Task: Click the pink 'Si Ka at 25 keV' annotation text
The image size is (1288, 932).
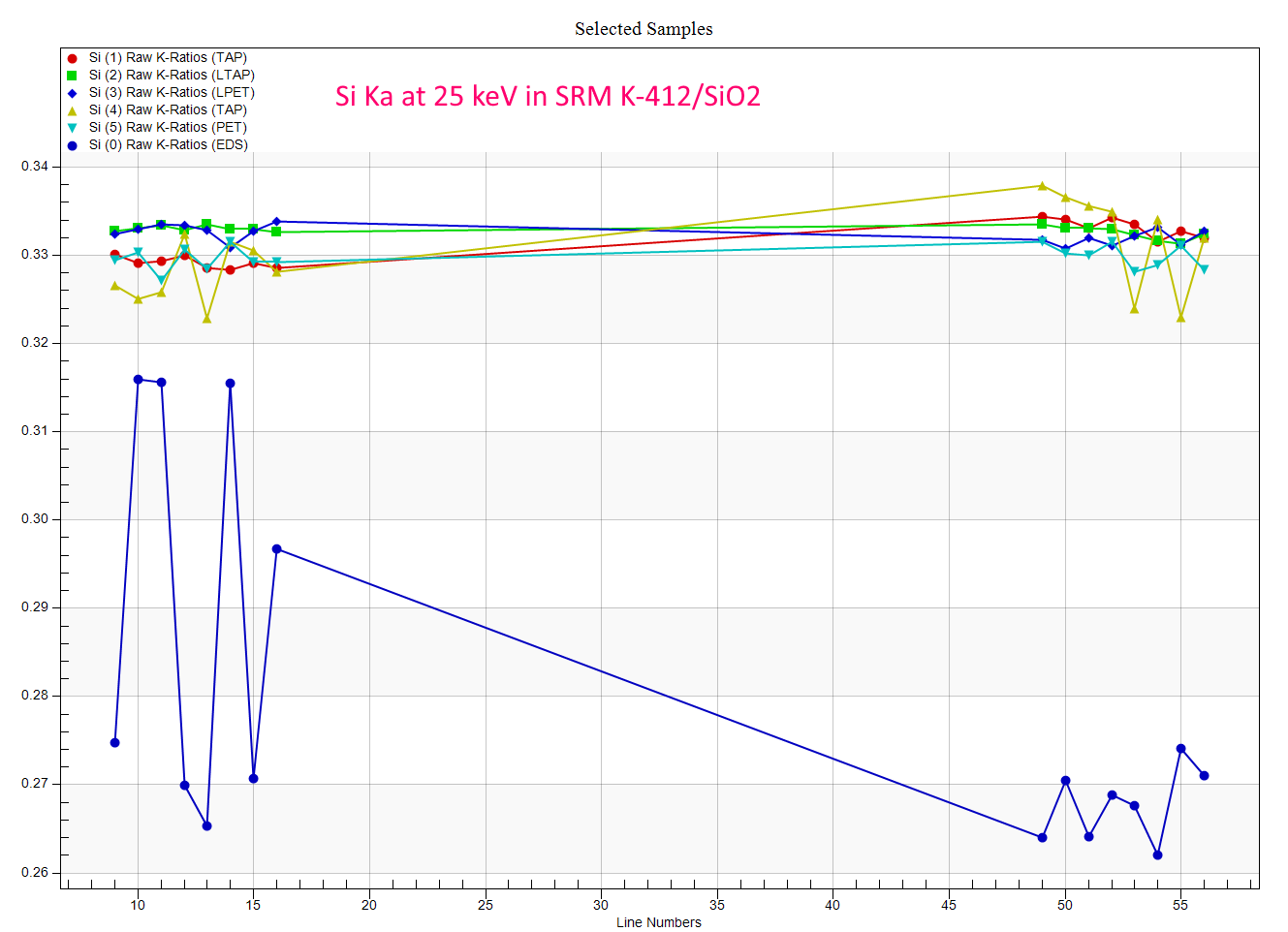Action: (x=548, y=96)
